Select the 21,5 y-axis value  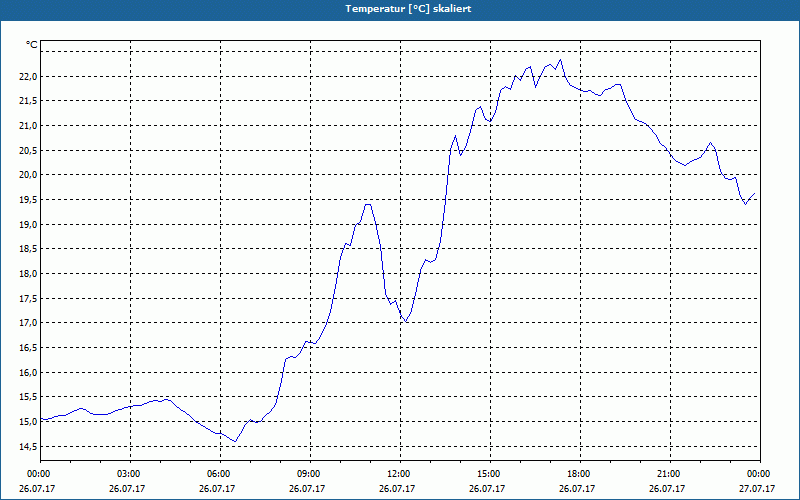[x=28, y=101]
